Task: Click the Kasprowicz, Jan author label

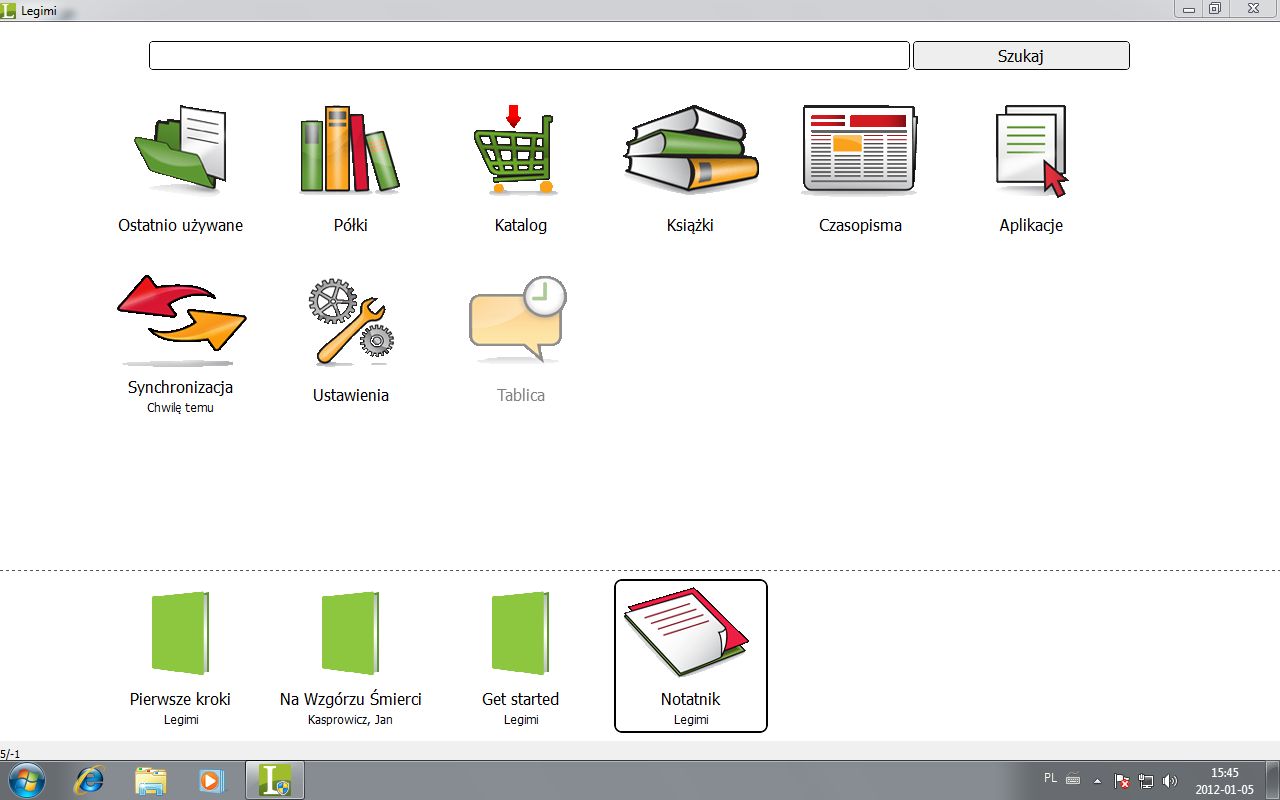Action: click(350, 720)
